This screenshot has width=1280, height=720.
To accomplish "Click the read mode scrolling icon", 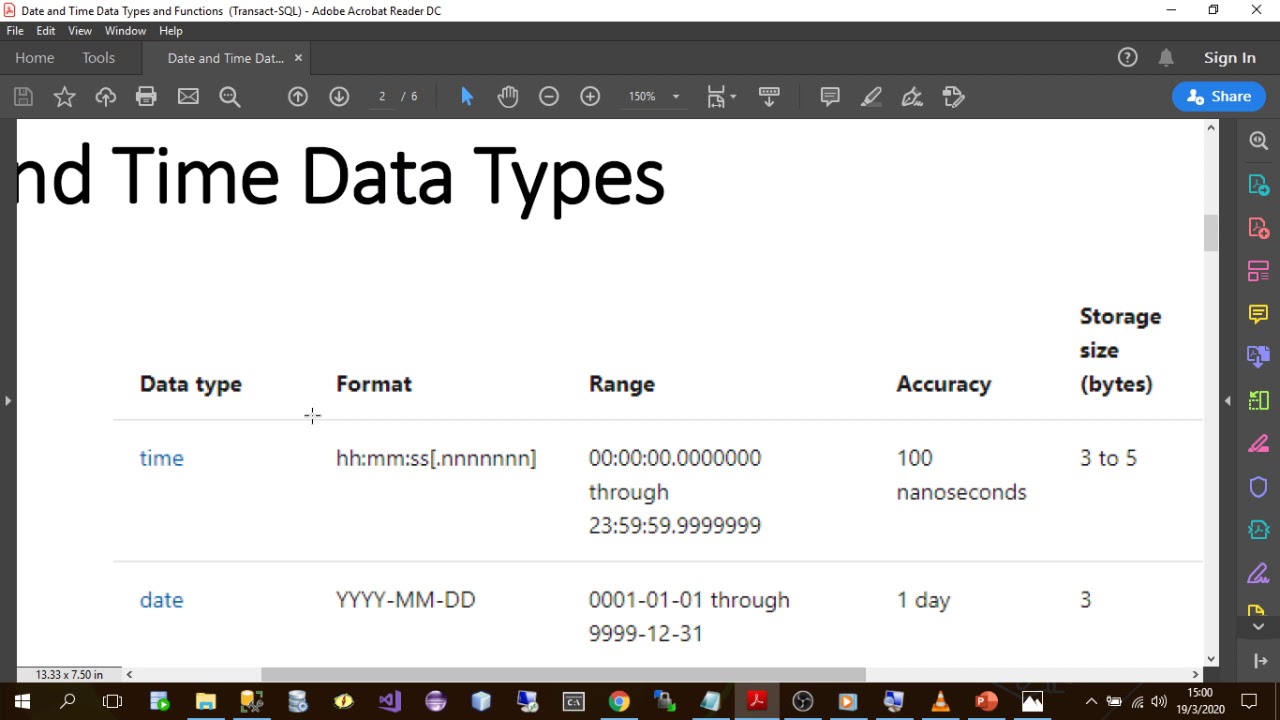I will pos(769,97).
